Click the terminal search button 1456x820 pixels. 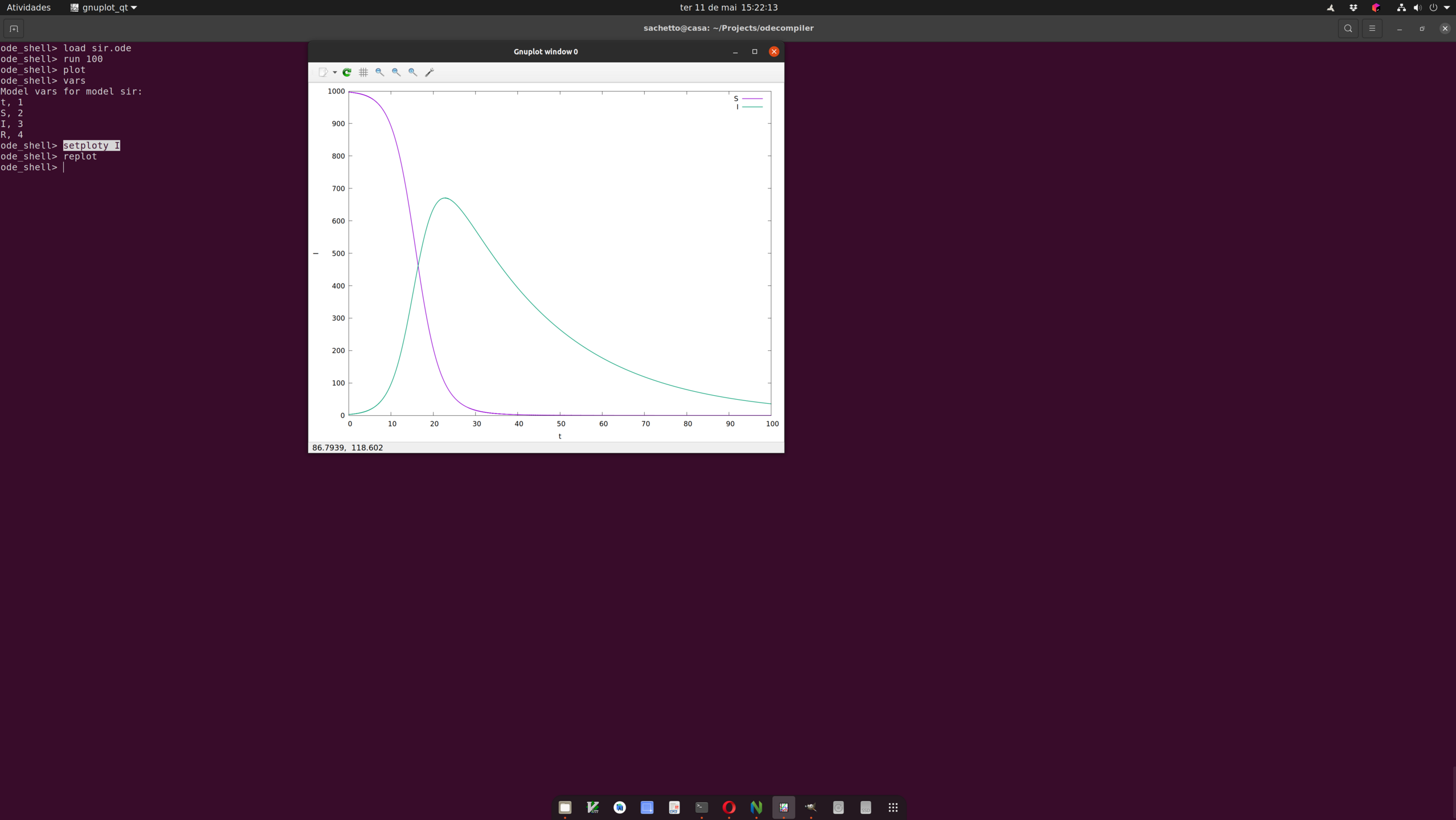[x=1348, y=28]
